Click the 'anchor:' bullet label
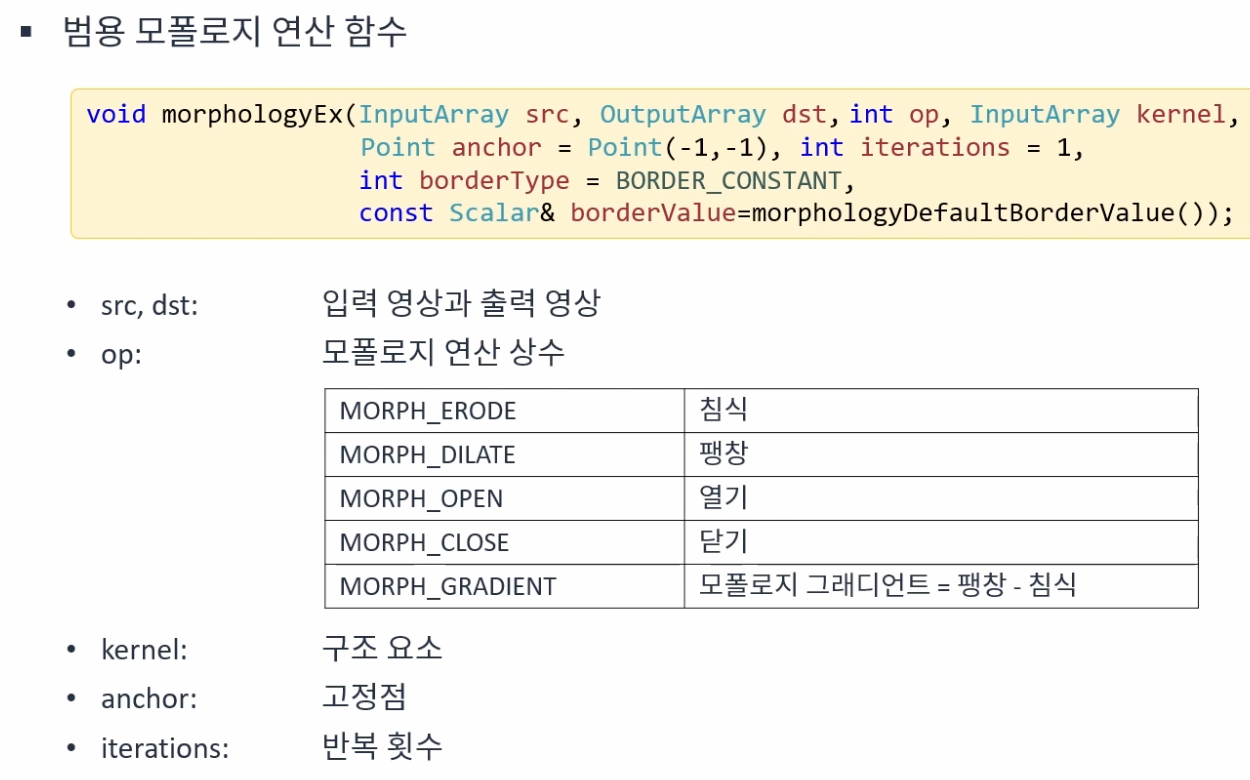Image resolution: width=1250 pixels, height=780 pixels. click(x=149, y=699)
